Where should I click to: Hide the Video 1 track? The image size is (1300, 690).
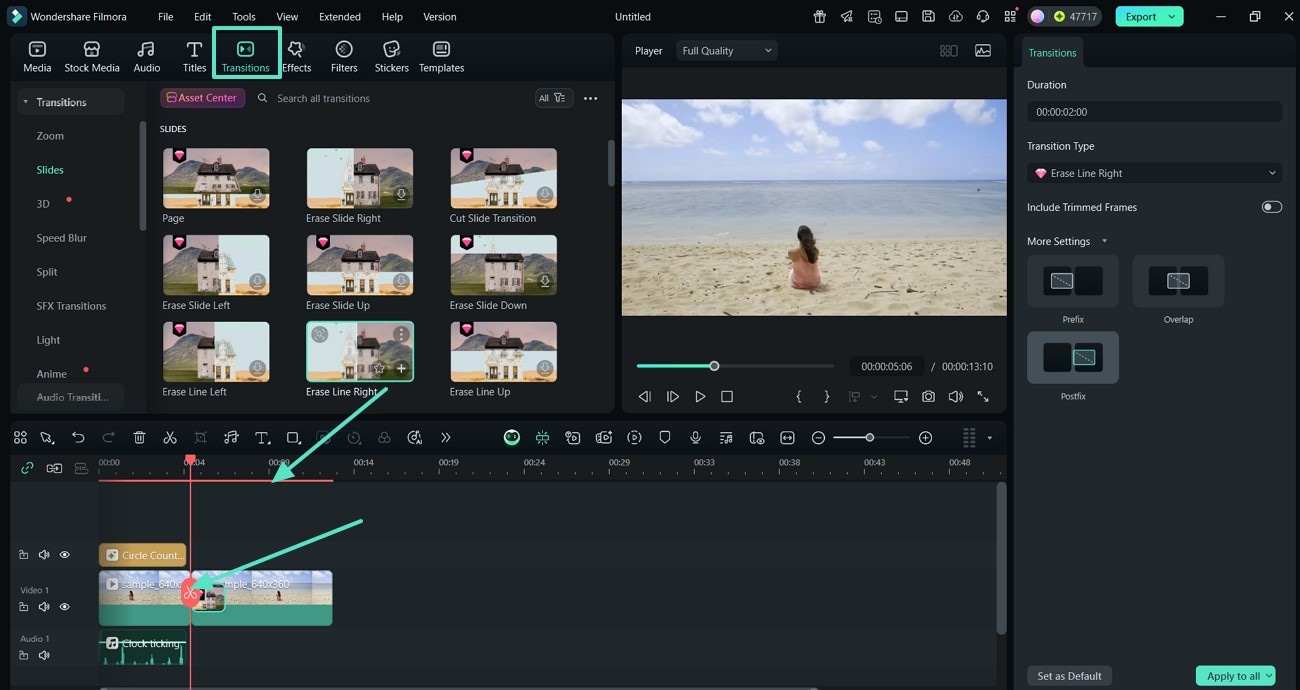coord(65,607)
